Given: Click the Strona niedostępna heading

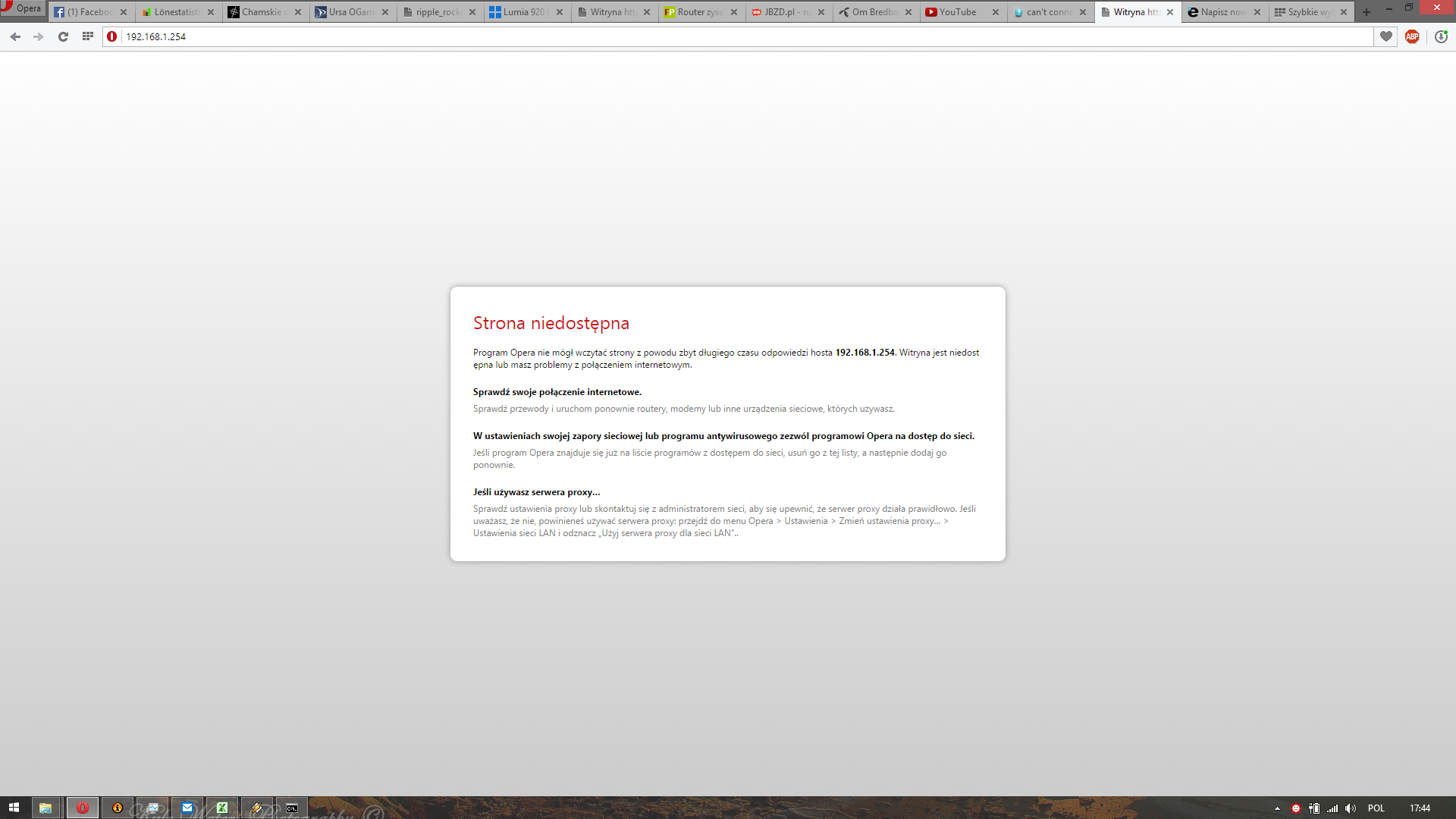Looking at the screenshot, I should pyautogui.click(x=551, y=323).
